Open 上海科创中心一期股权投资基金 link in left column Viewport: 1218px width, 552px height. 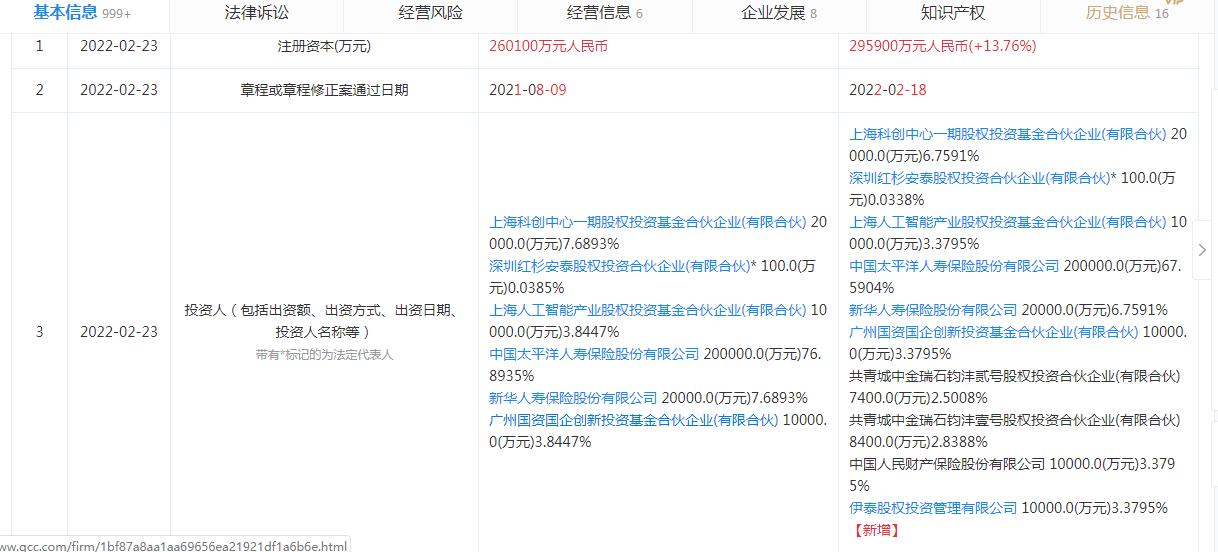[648, 223]
